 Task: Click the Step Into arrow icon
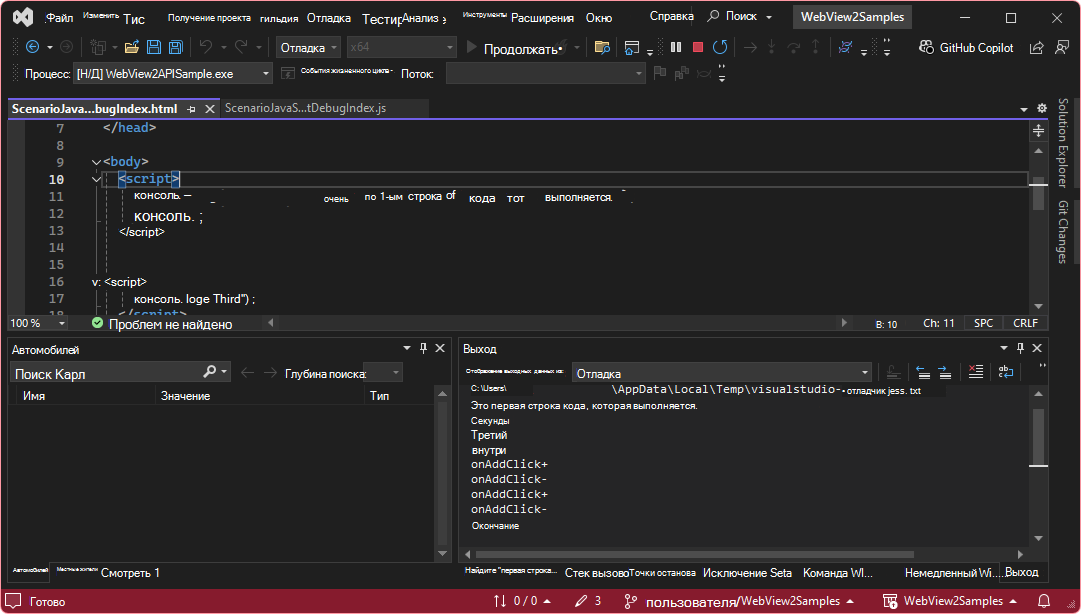click(x=771, y=47)
